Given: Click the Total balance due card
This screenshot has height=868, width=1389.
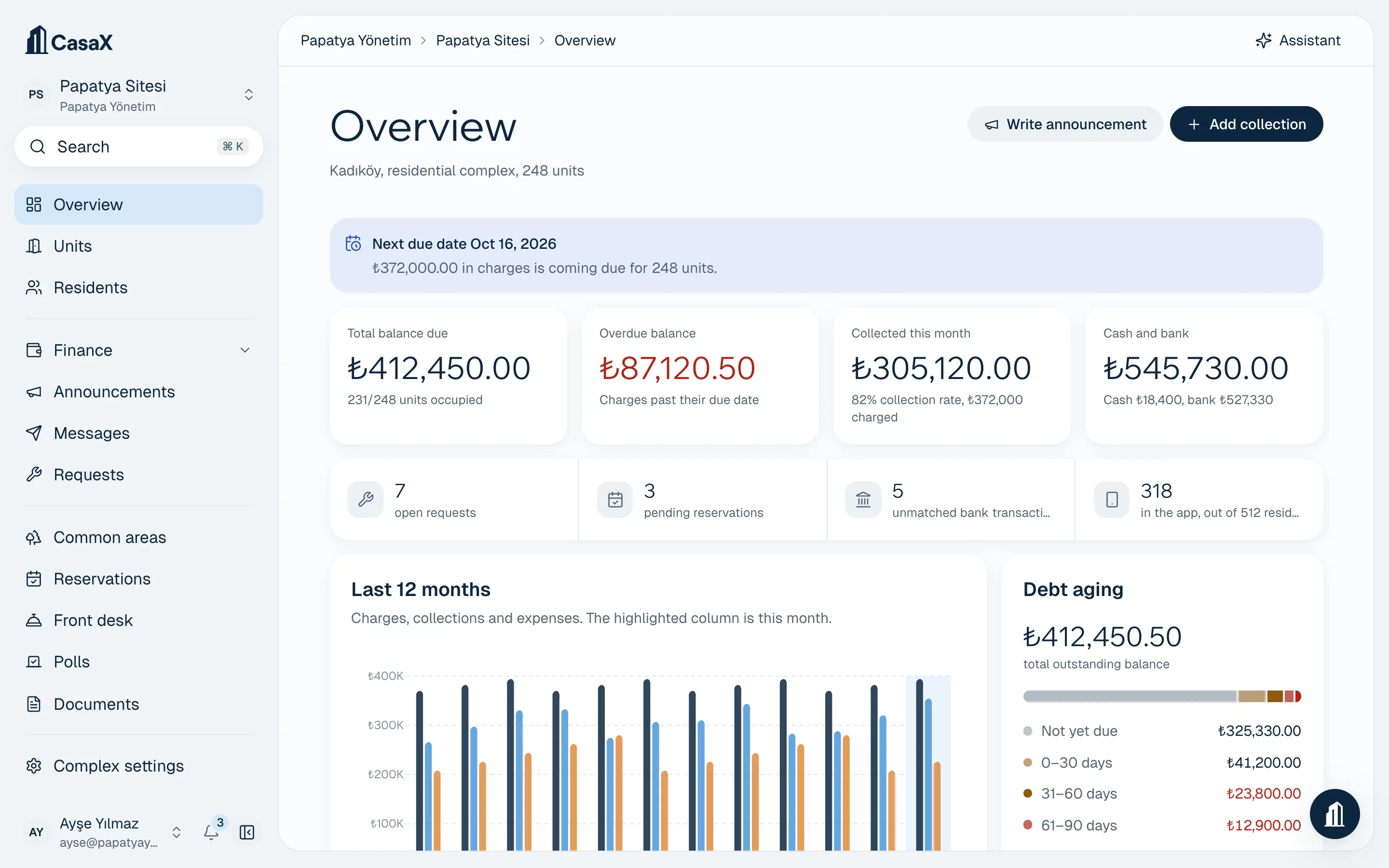Looking at the screenshot, I should 448,376.
